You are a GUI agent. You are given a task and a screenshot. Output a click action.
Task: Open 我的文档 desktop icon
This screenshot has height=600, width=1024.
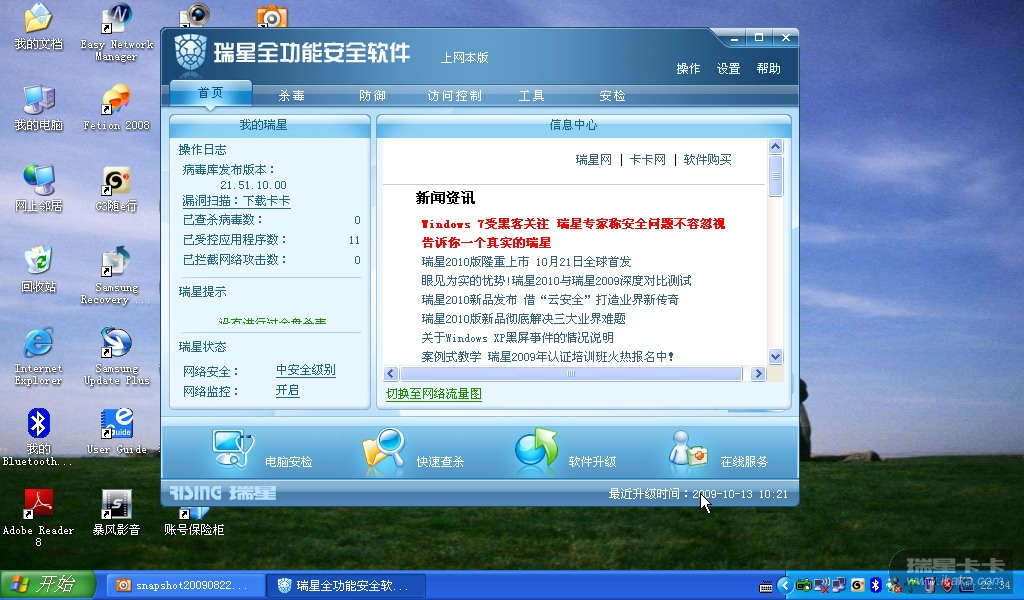click(x=38, y=27)
